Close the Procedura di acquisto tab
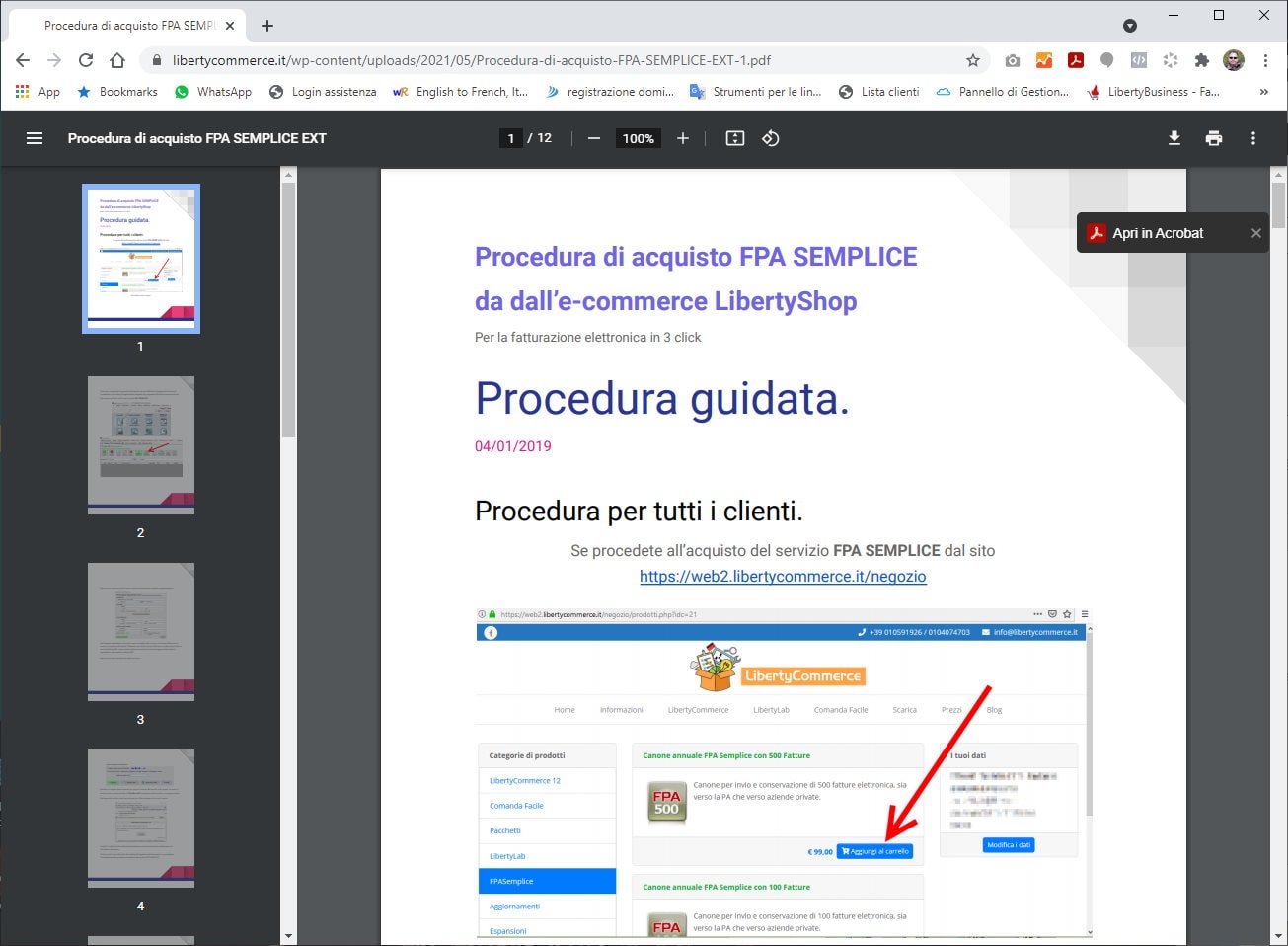 pyautogui.click(x=230, y=26)
